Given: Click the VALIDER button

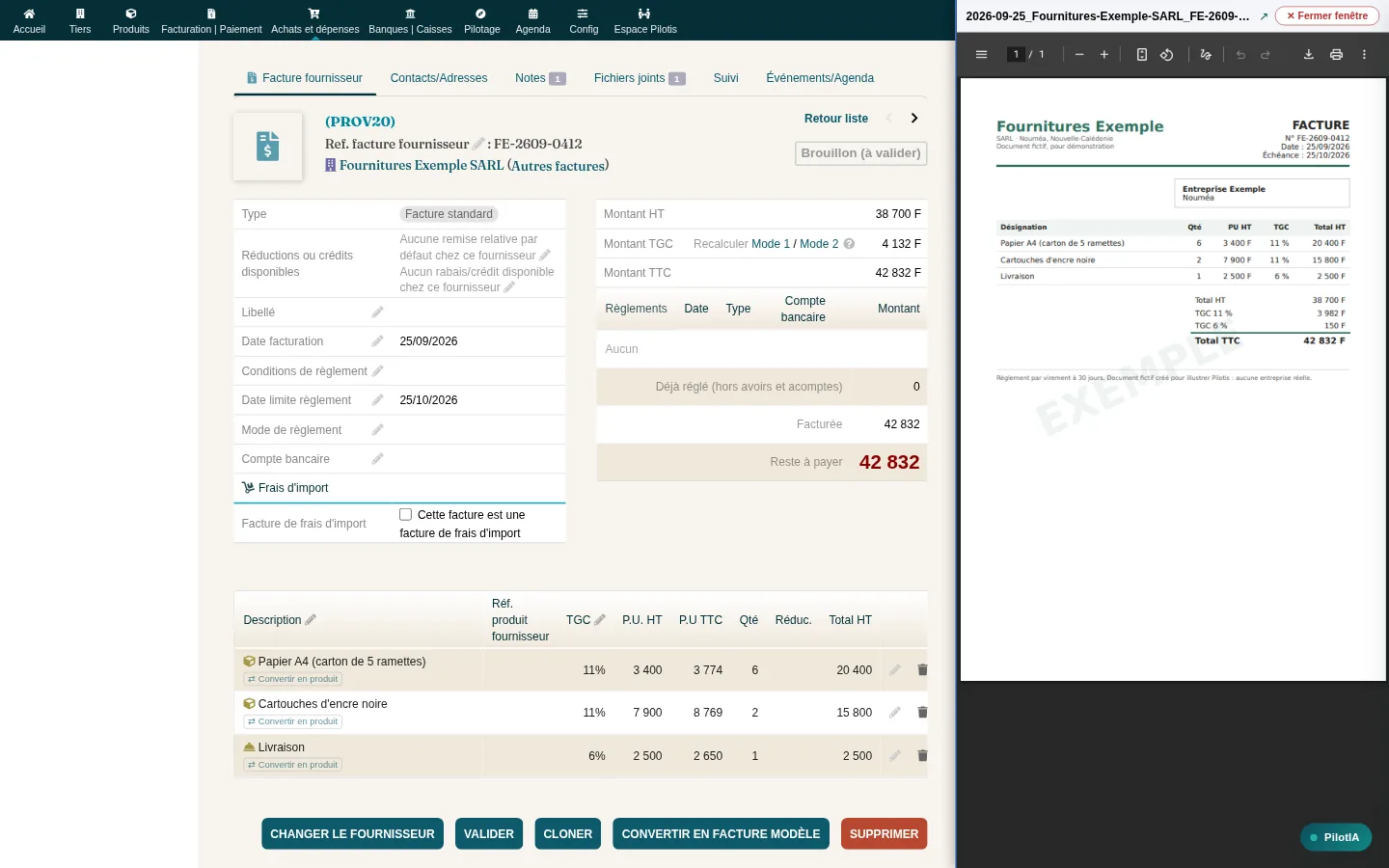Looking at the screenshot, I should (489, 834).
